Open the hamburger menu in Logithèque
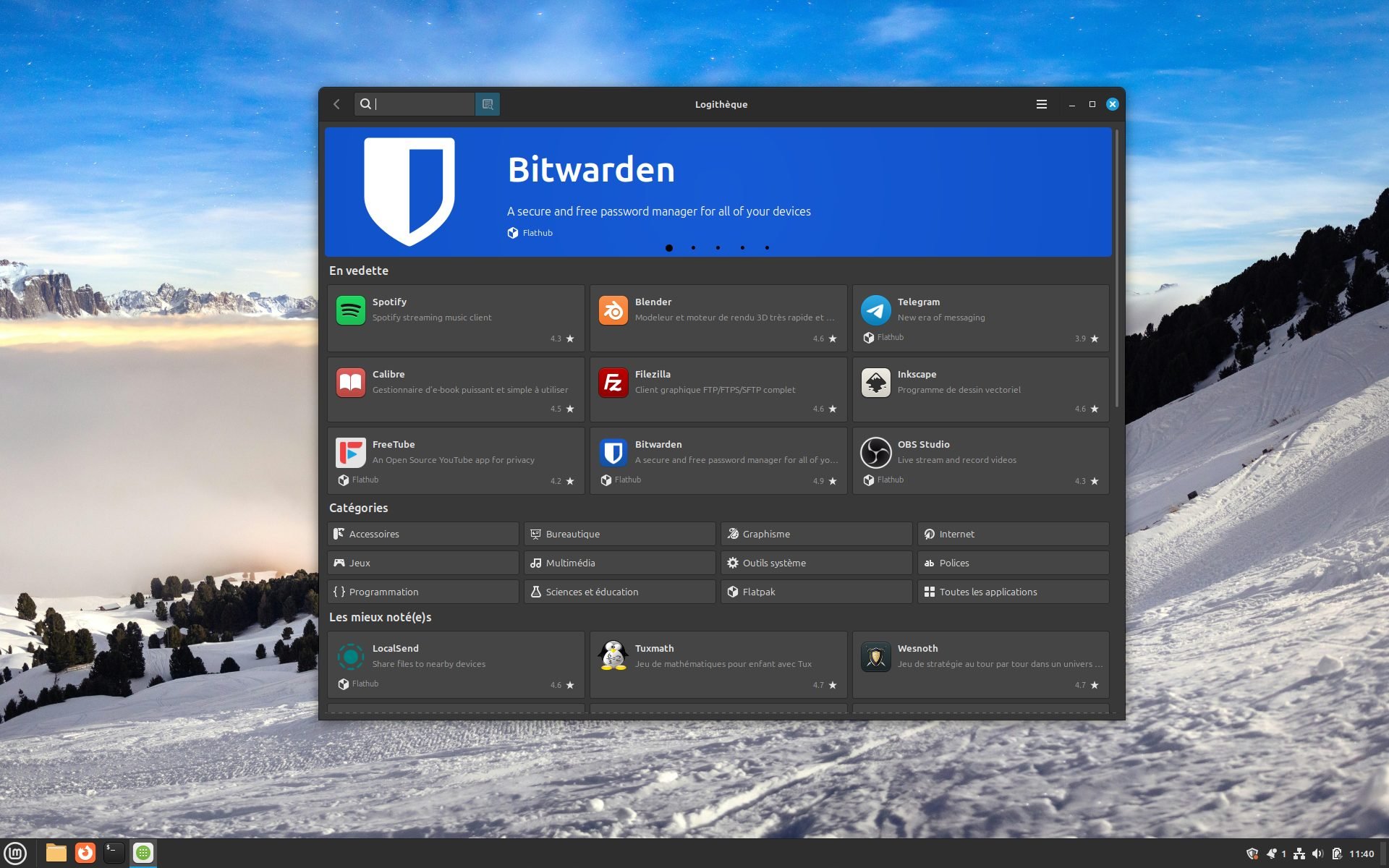The width and height of the screenshot is (1389, 868). click(1042, 104)
